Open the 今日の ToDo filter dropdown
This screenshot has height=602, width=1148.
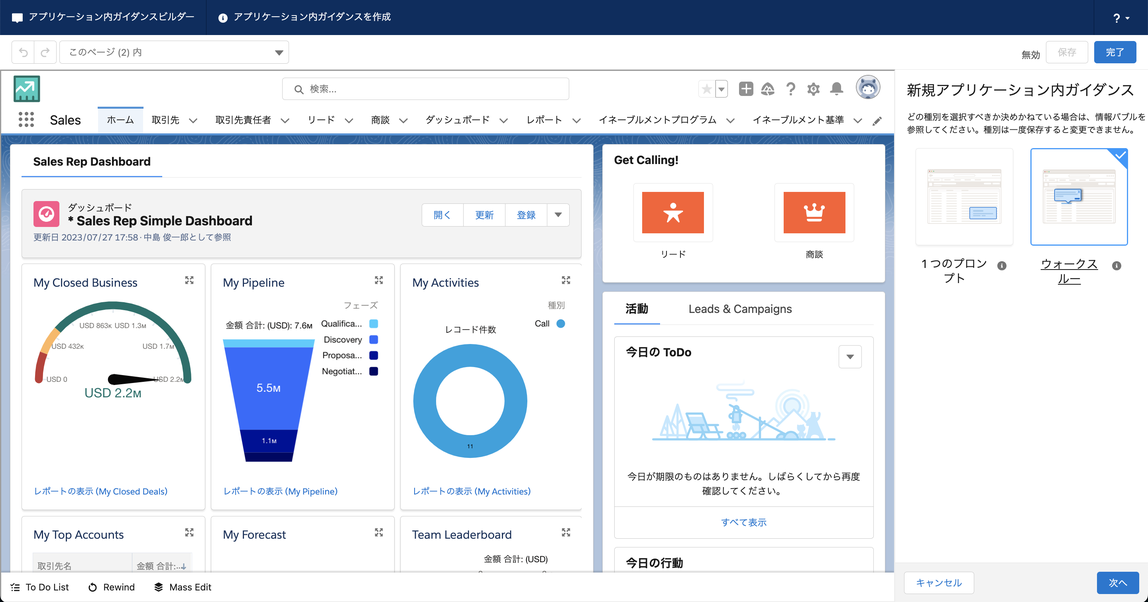point(850,357)
